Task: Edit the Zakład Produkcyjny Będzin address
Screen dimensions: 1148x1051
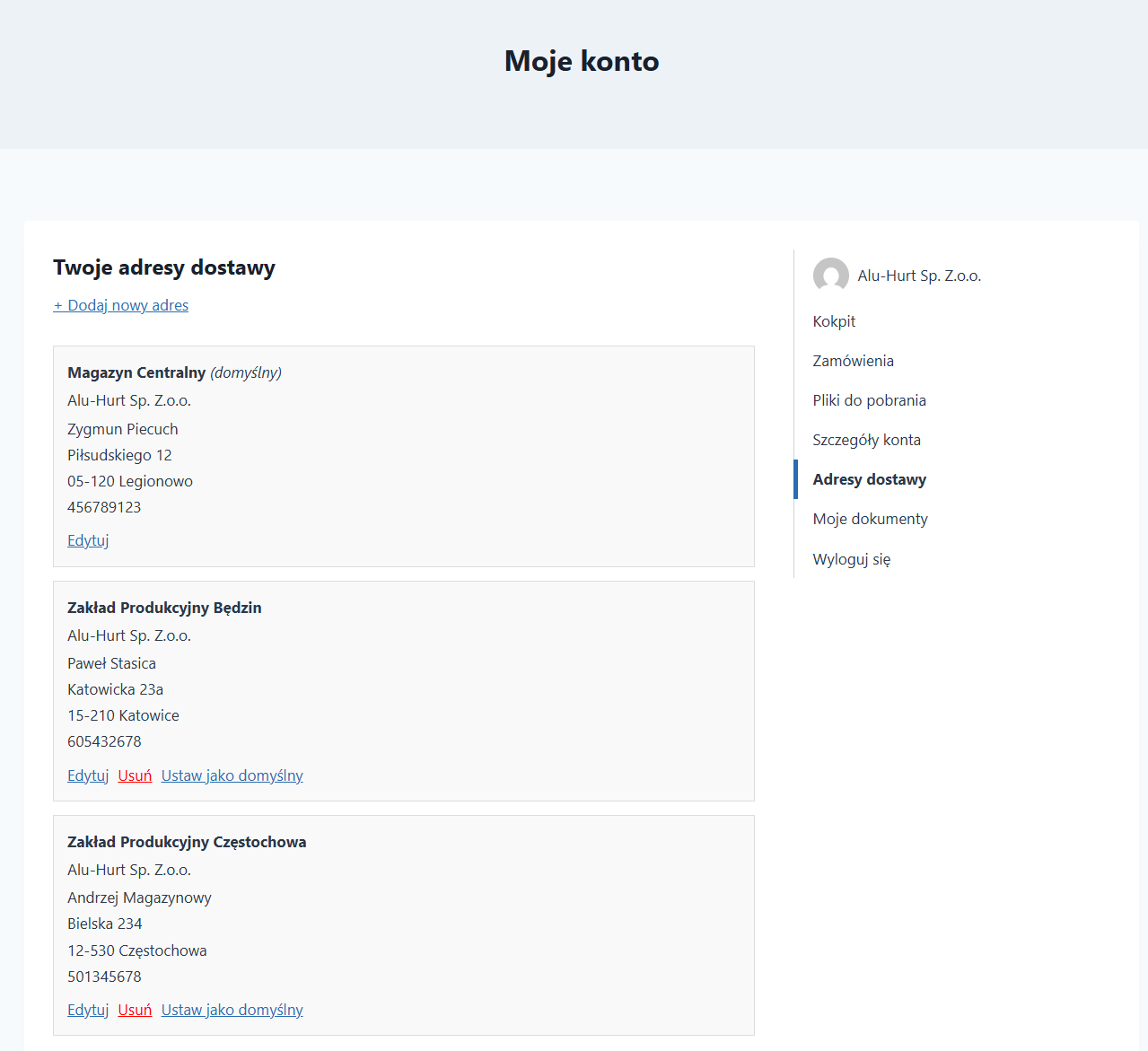Action: tap(88, 775)
